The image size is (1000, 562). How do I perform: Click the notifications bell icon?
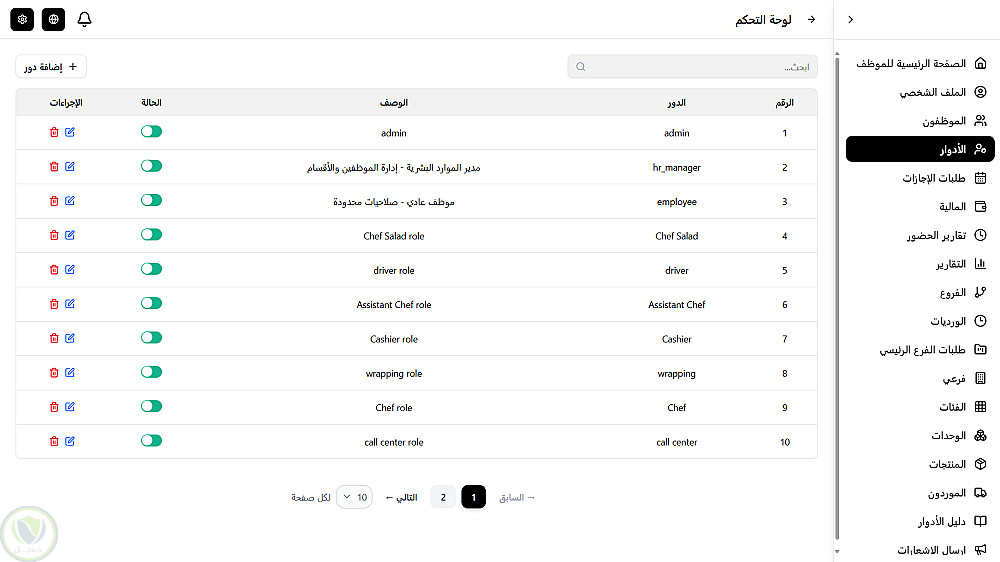tap(84, 20)
